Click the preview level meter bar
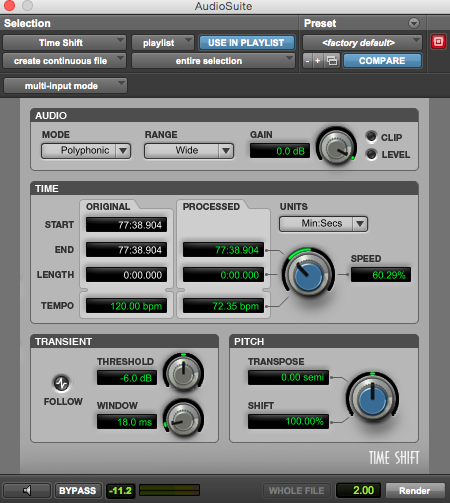This screenshot has width=450, height=503. click(x=169, y=490)
